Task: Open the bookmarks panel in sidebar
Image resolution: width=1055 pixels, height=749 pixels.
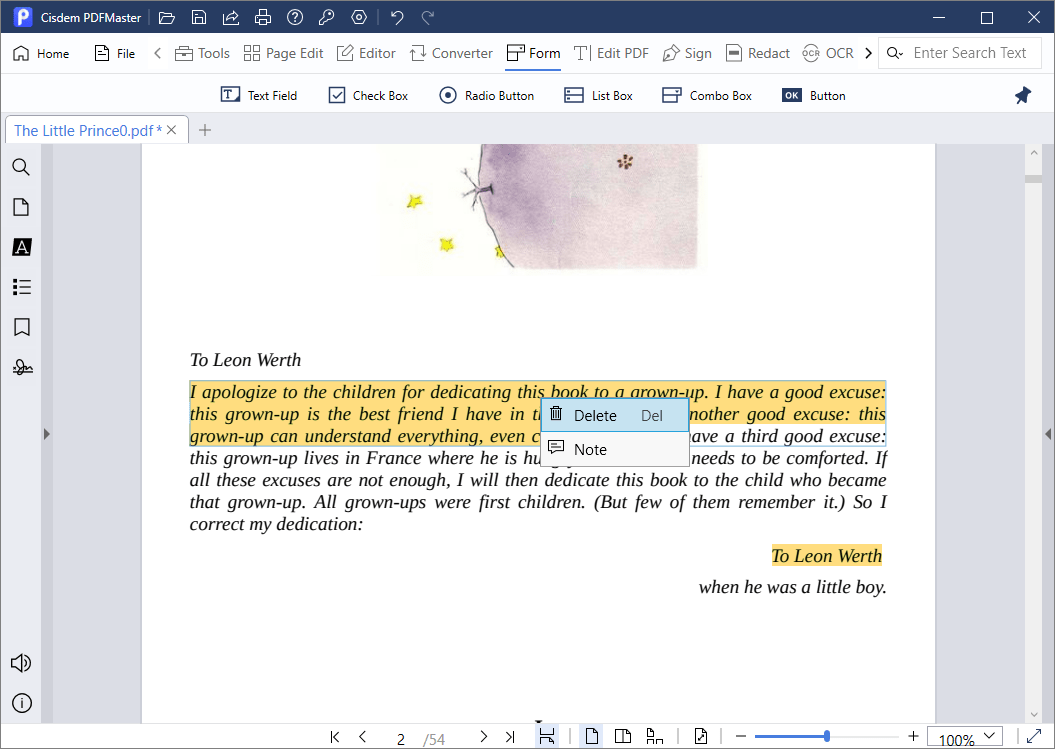Action: click(22, 328)
